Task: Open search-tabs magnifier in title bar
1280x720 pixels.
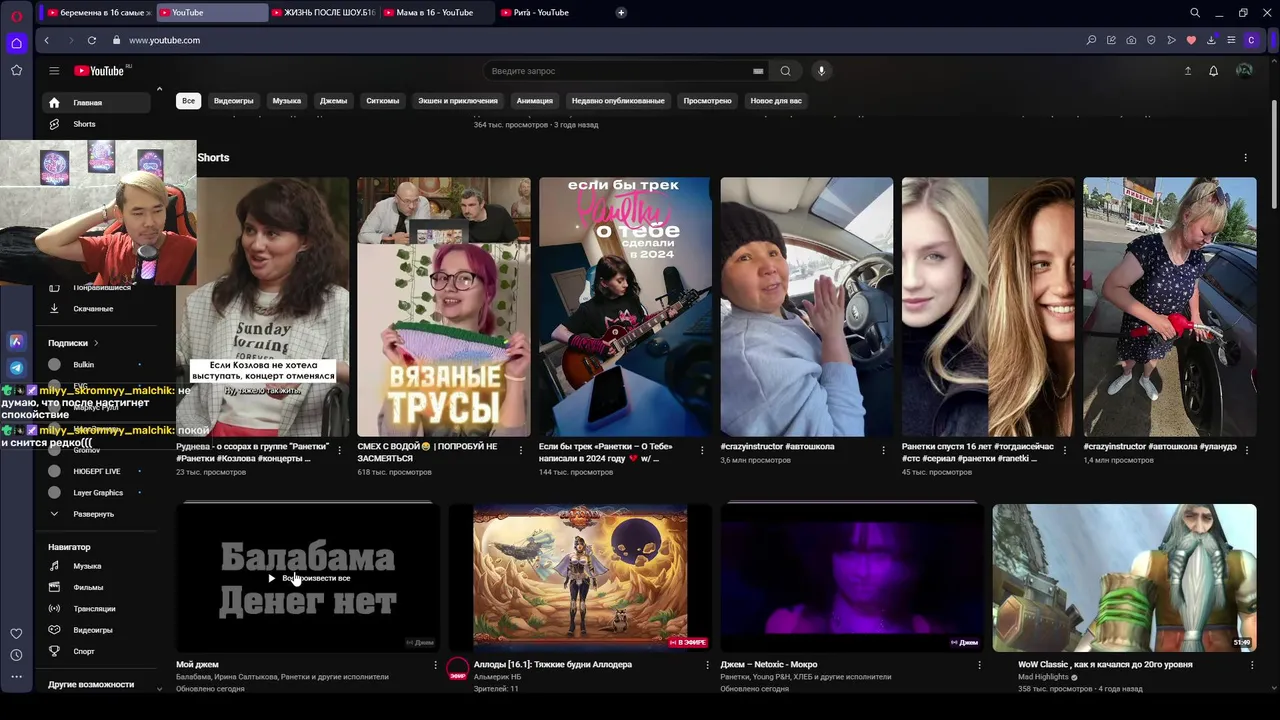Action: (1195, 13)
